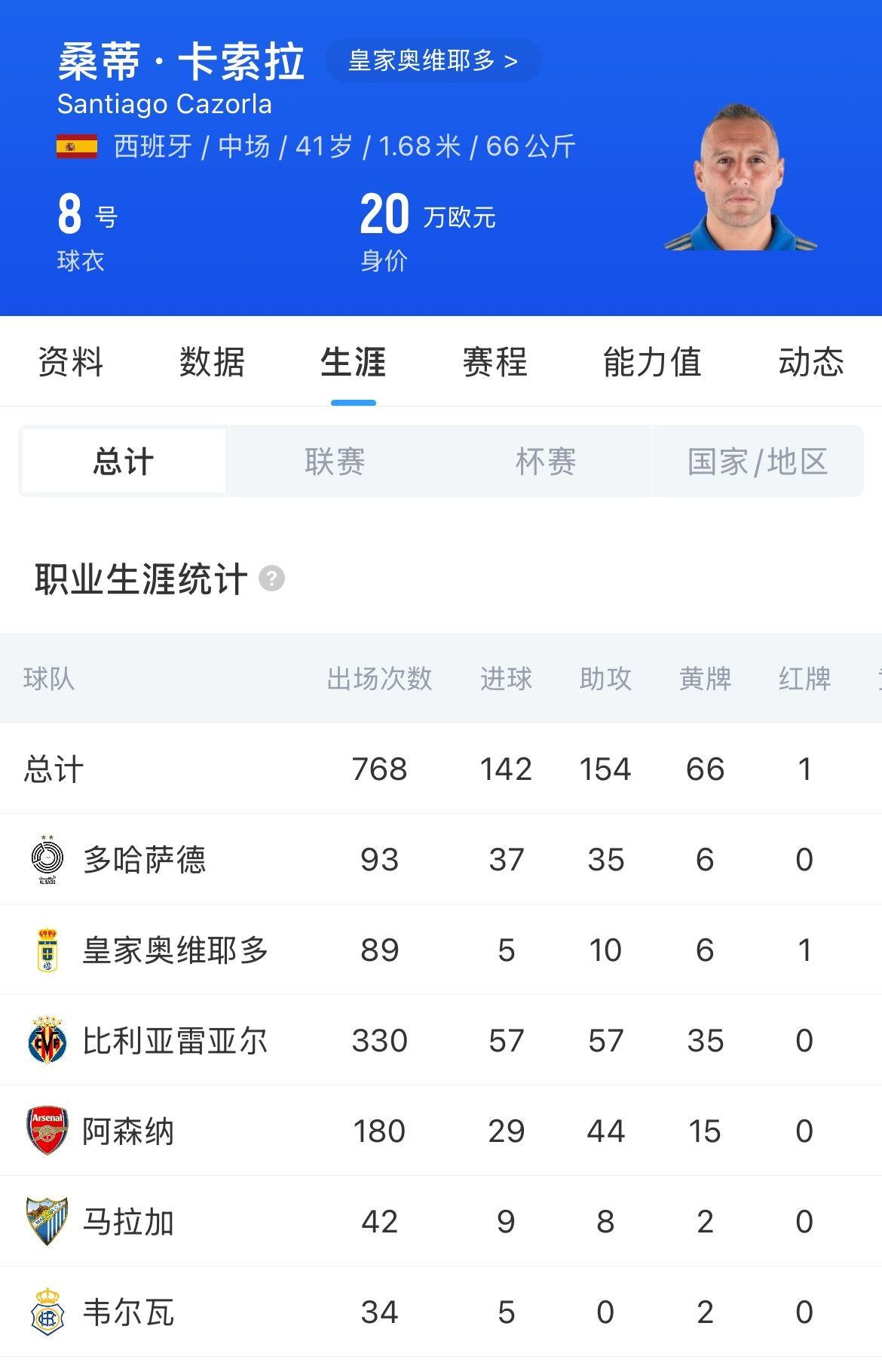Viewport: 882px width, 1372px height.
Task: Switch to the 资料 tab
Action: [x=71, y=362]
